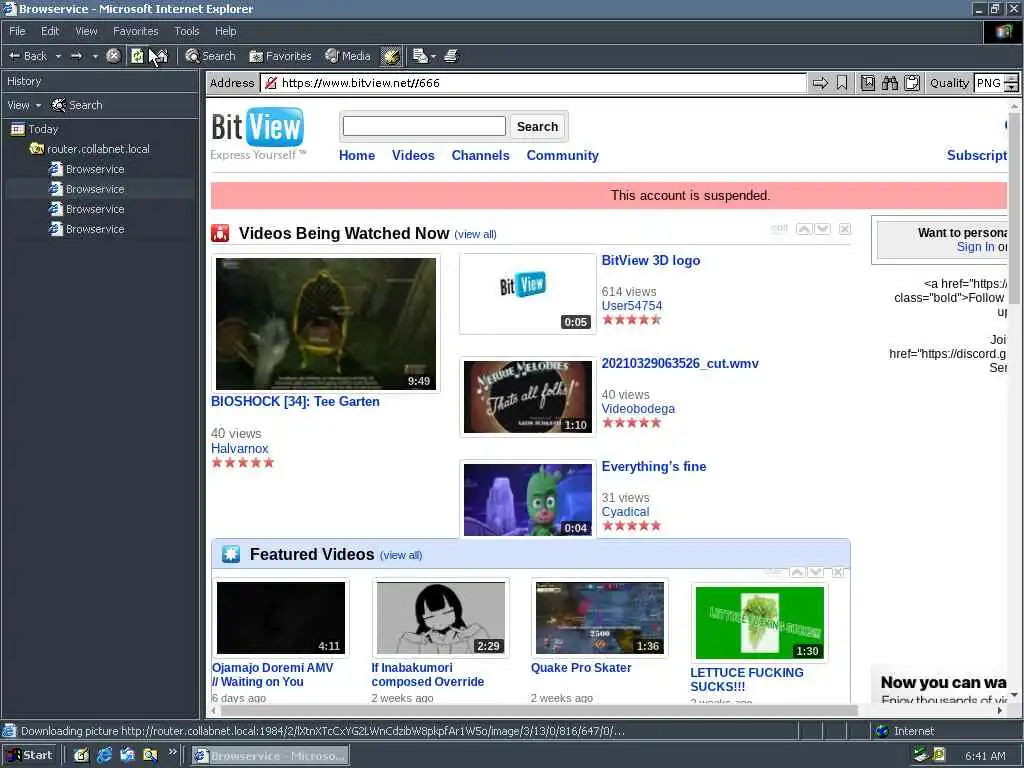1024x768 pixels.
Task: Select the first Browservice history entry
Action: tap(87, 169)
